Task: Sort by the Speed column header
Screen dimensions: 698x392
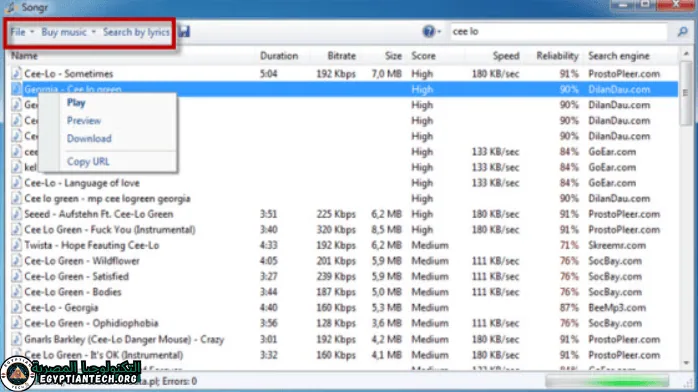Action: 506,56
